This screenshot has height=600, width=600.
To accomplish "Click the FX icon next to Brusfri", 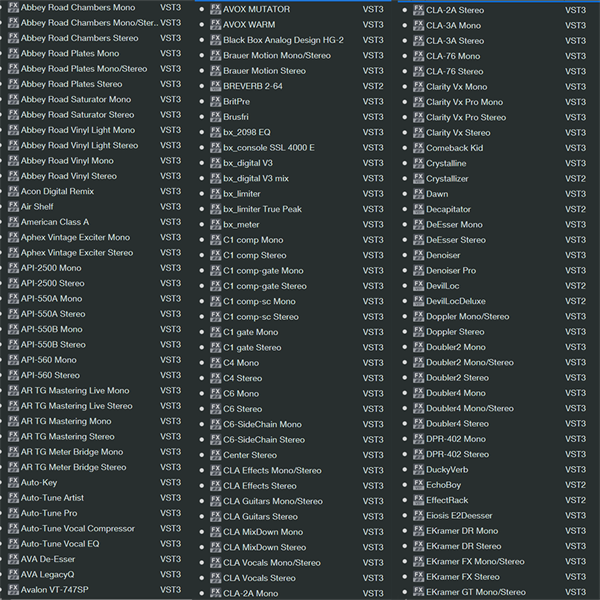I will click(x=216, y=117).
